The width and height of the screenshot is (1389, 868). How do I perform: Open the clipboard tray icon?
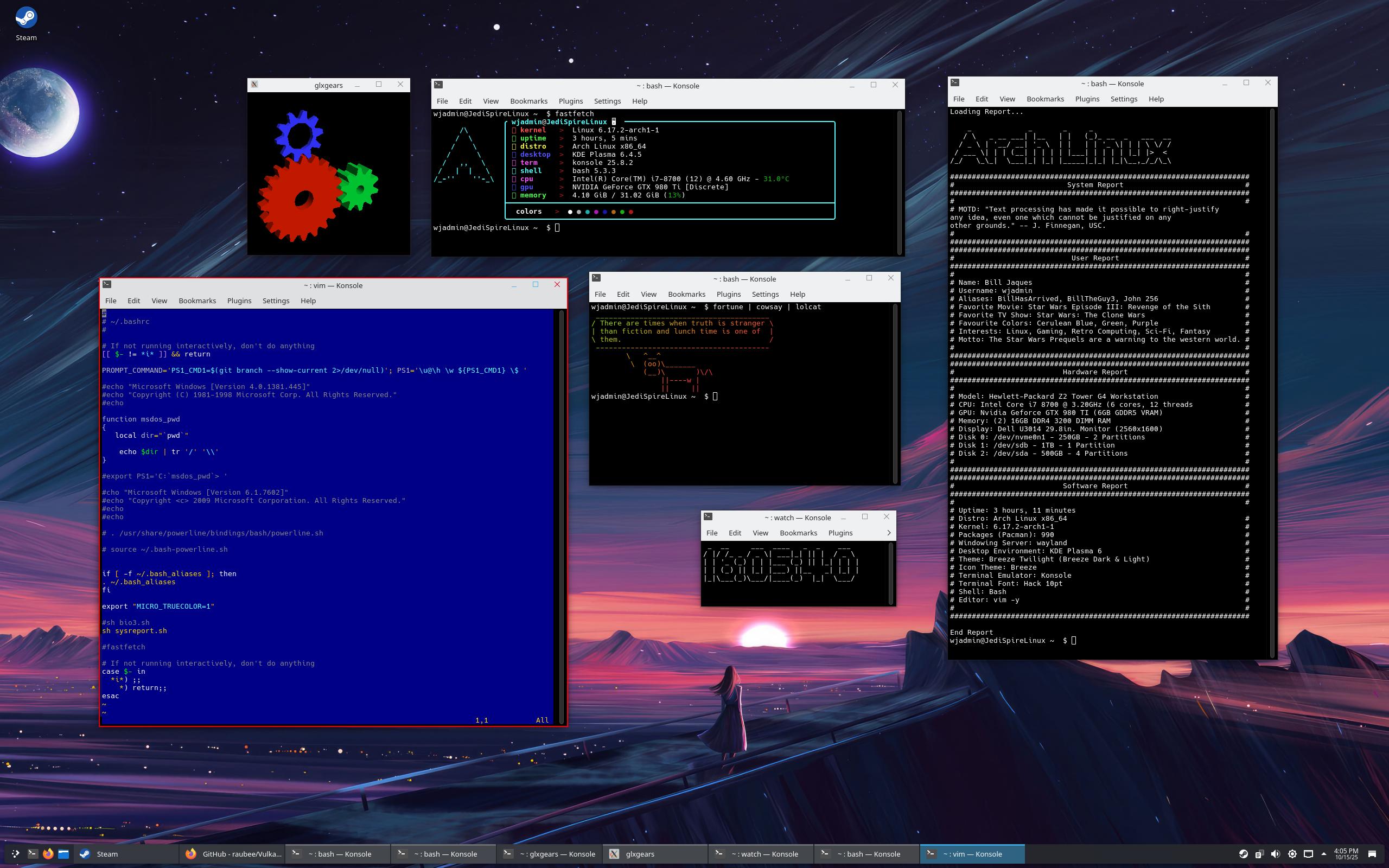(x=1259, y=854)
